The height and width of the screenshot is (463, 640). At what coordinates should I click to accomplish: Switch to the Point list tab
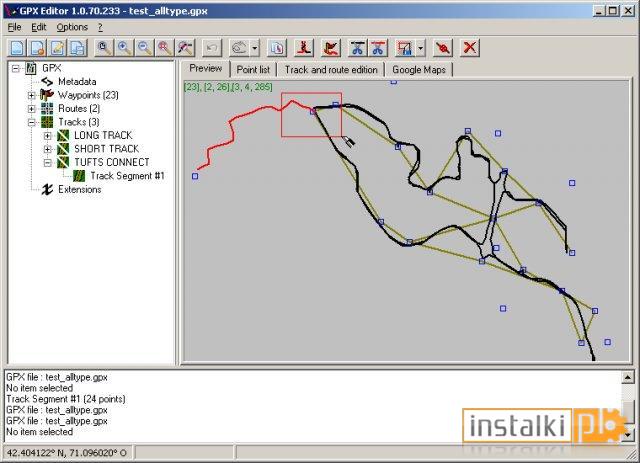[x=253, y=70]
